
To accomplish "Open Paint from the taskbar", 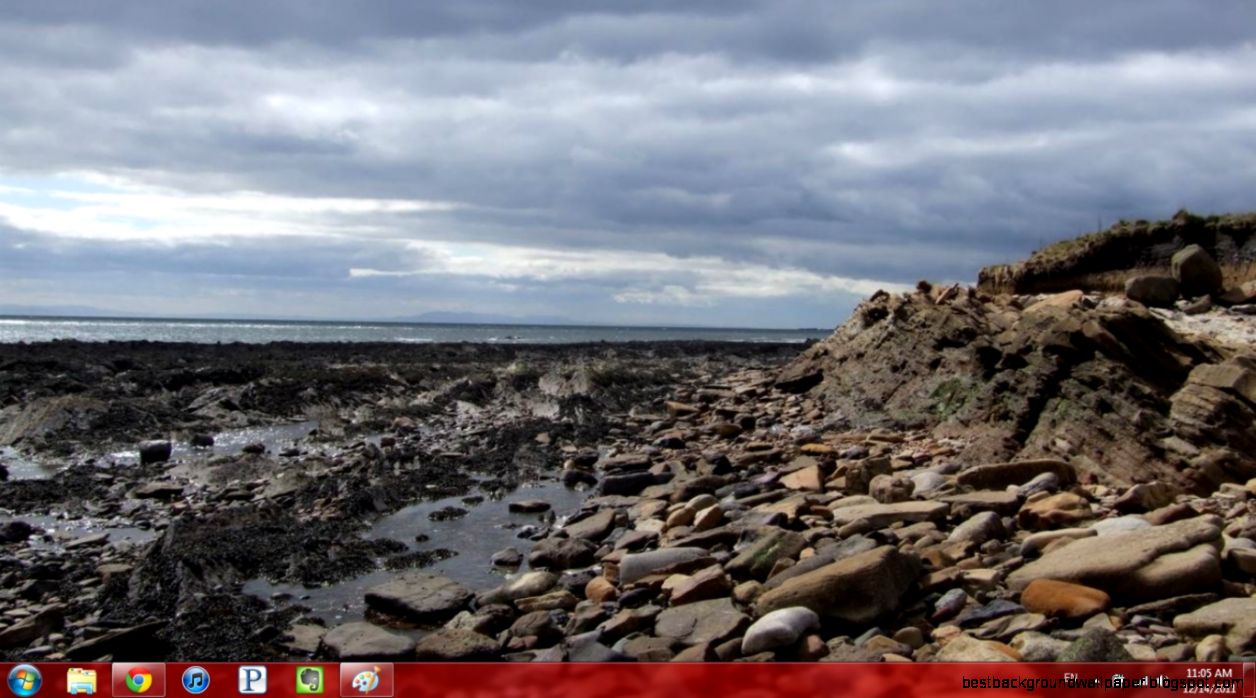I will pyautogui.click(x=362, y=679).
